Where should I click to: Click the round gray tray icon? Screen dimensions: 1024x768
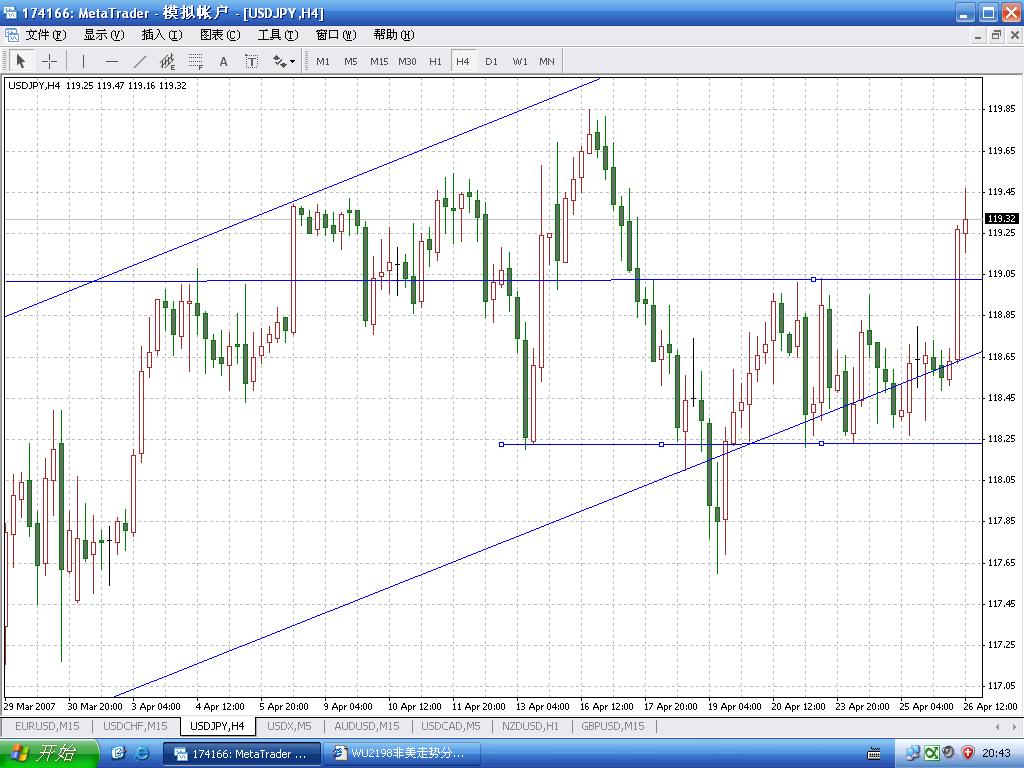(x=949, y=753)
